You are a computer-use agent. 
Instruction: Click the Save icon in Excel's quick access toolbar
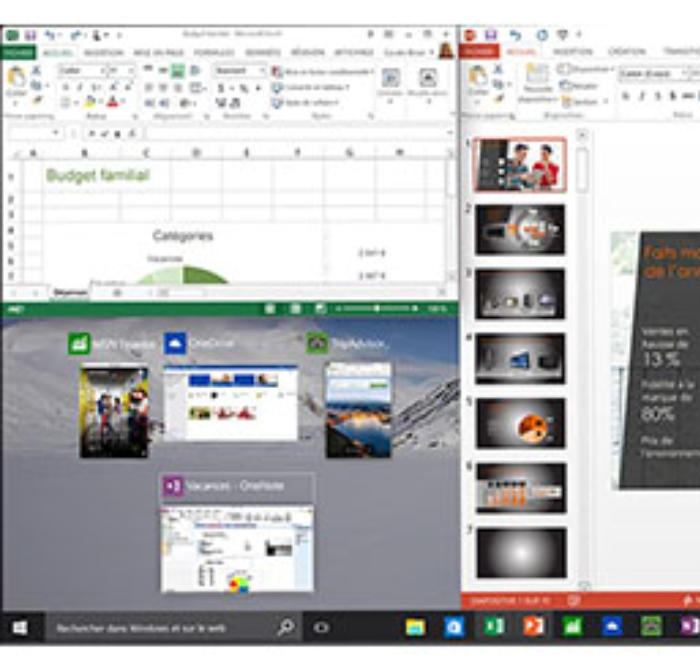(x=30, y=35)
